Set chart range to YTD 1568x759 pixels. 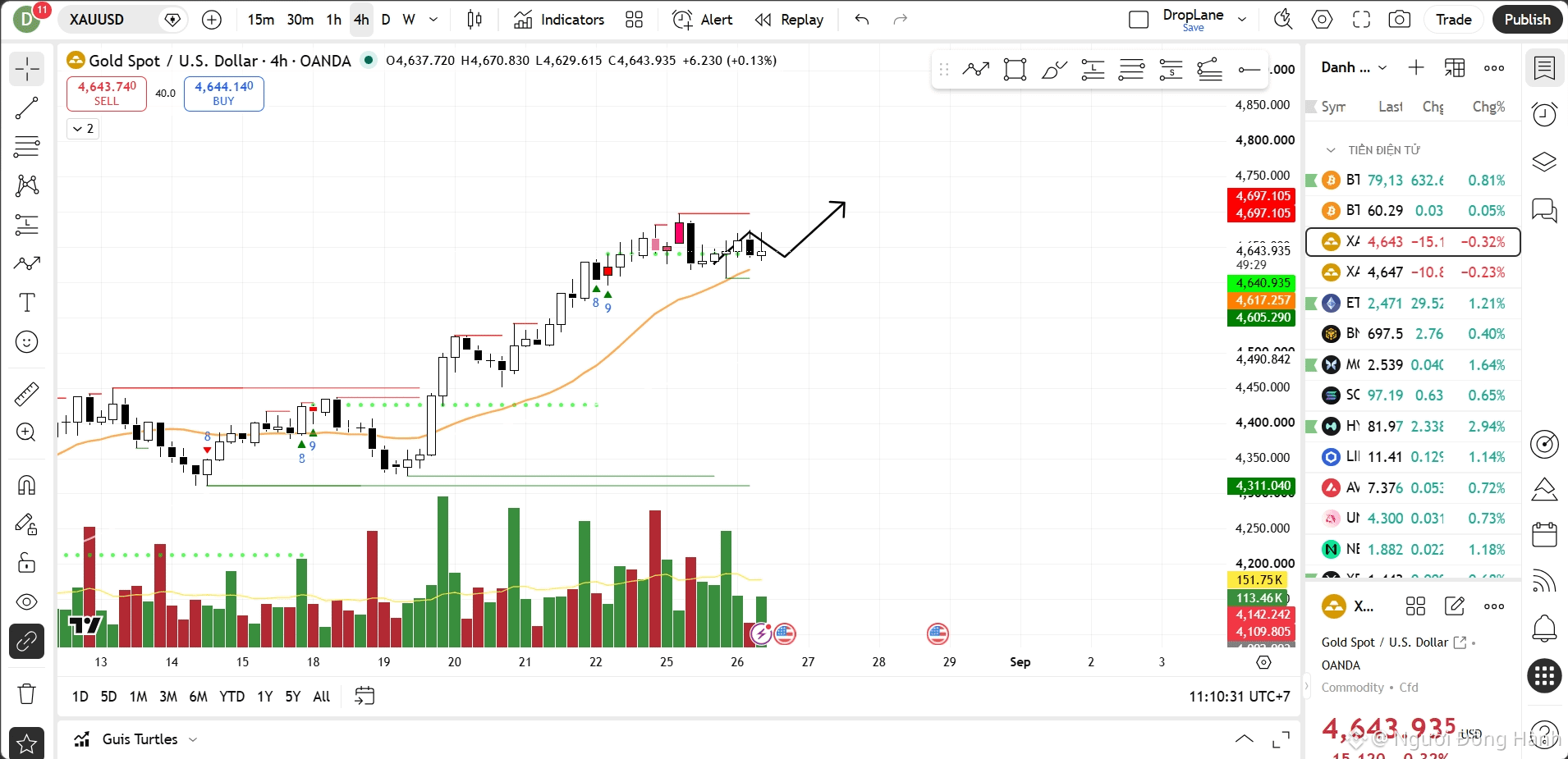[x=232, y=697]
